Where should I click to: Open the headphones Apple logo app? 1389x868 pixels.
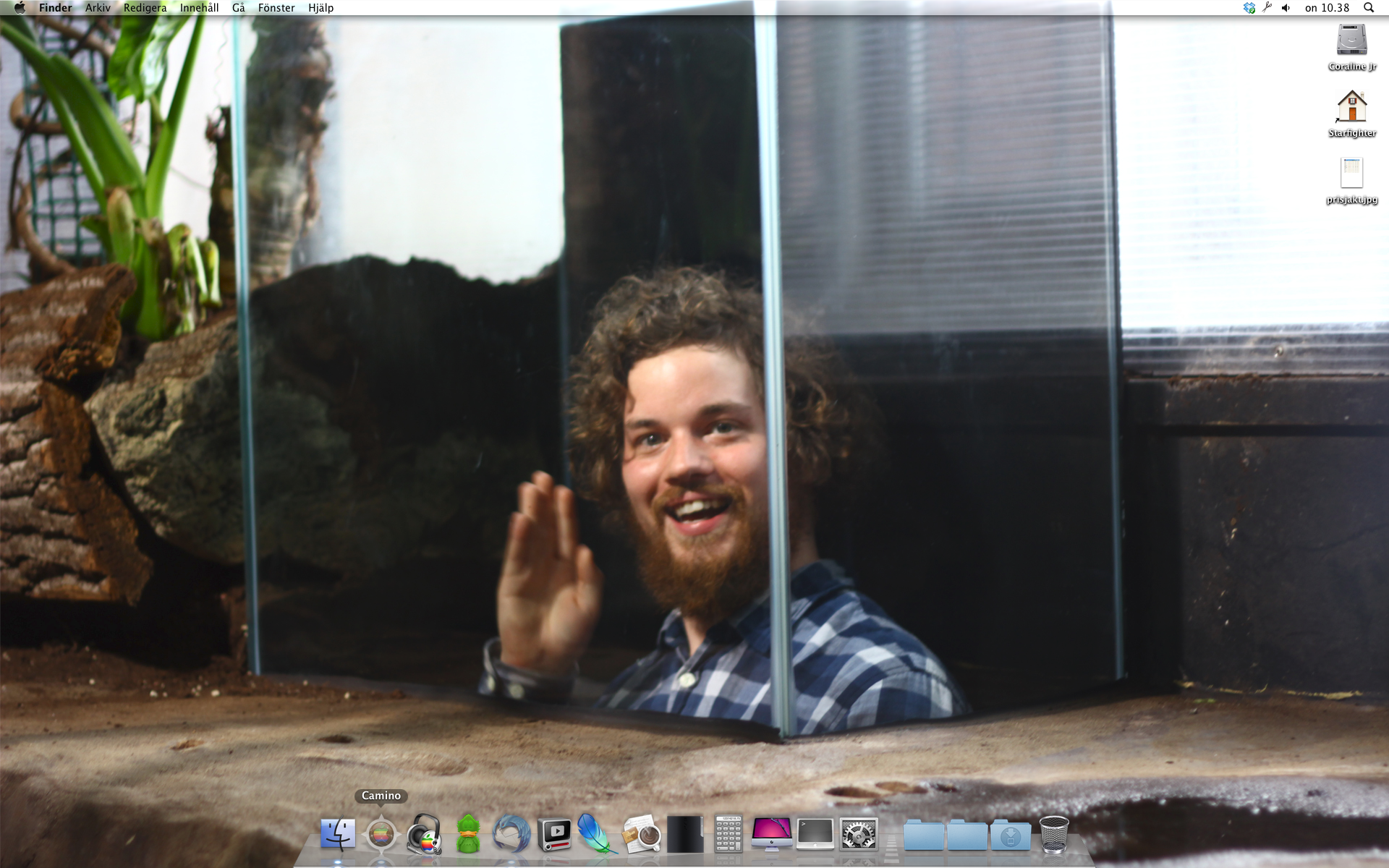tap(424, 835)
